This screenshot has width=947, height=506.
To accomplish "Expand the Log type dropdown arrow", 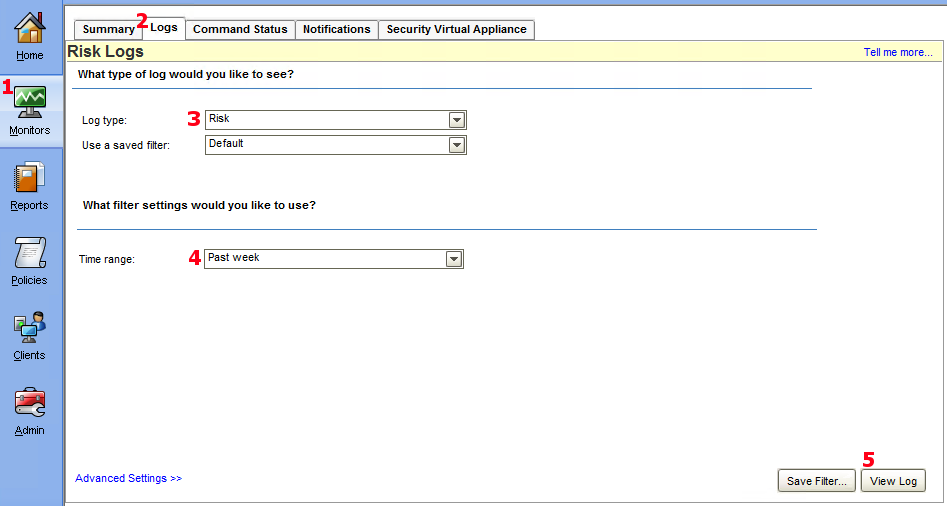I will (x=456, y=120).
